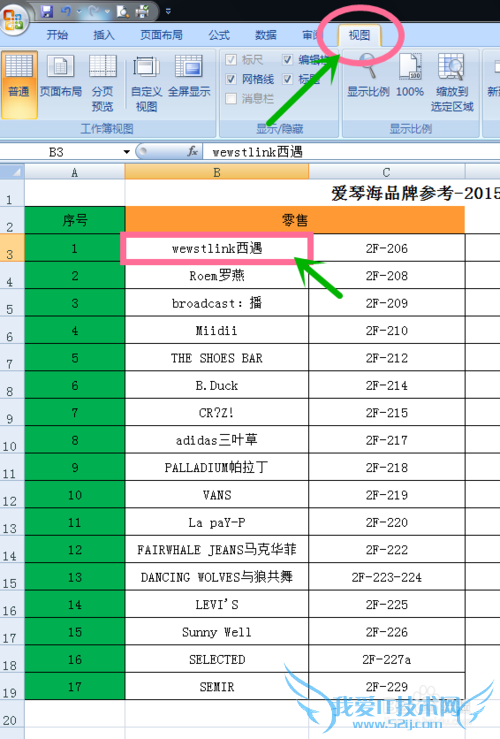Image resolution: width=500 pixels, height=739 pixels.
Task: Open the Data (数据) ribbon tab
Action: click(x=265, y=35)
